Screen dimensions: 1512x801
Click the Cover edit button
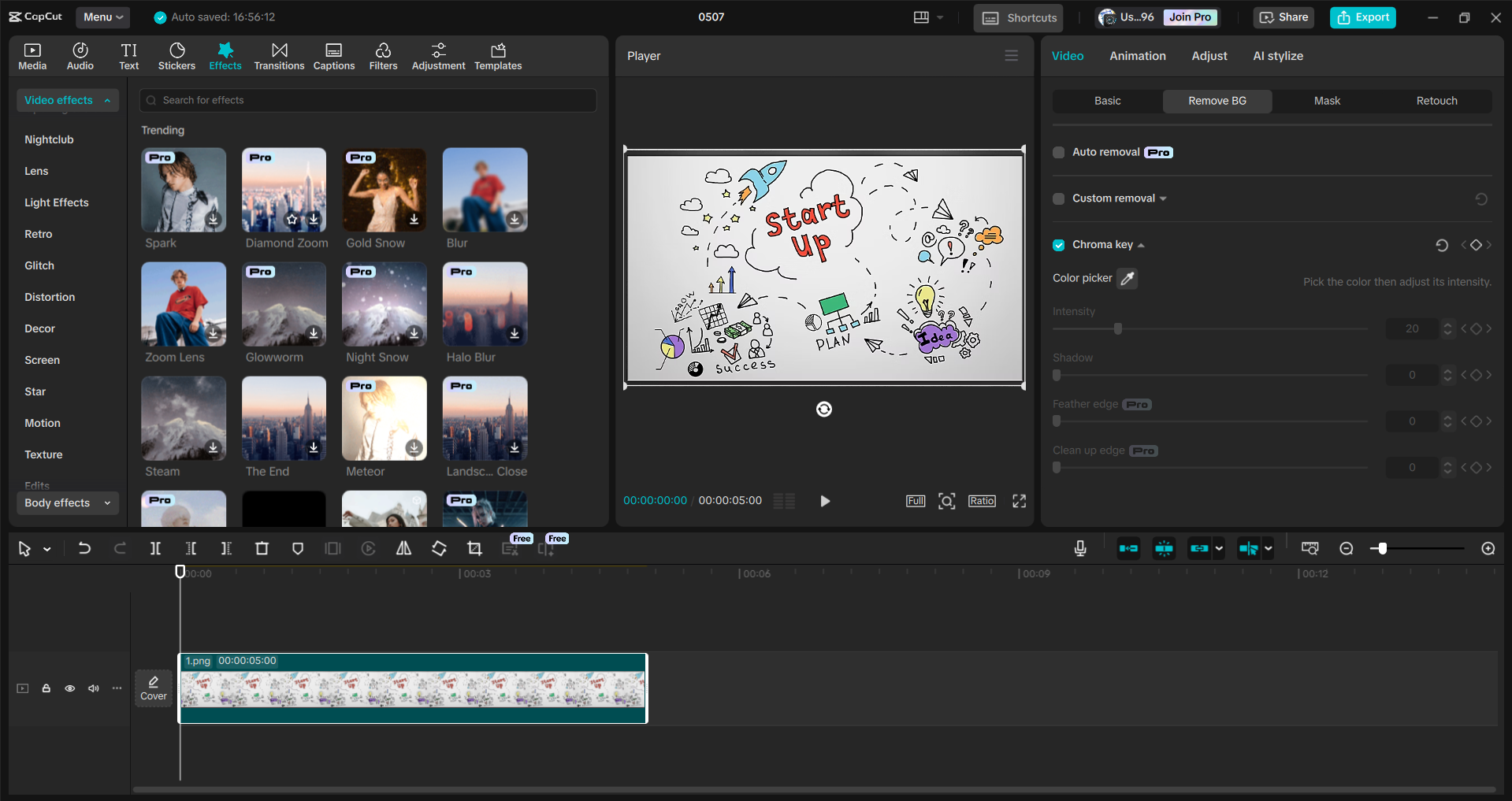click(154, 688)
